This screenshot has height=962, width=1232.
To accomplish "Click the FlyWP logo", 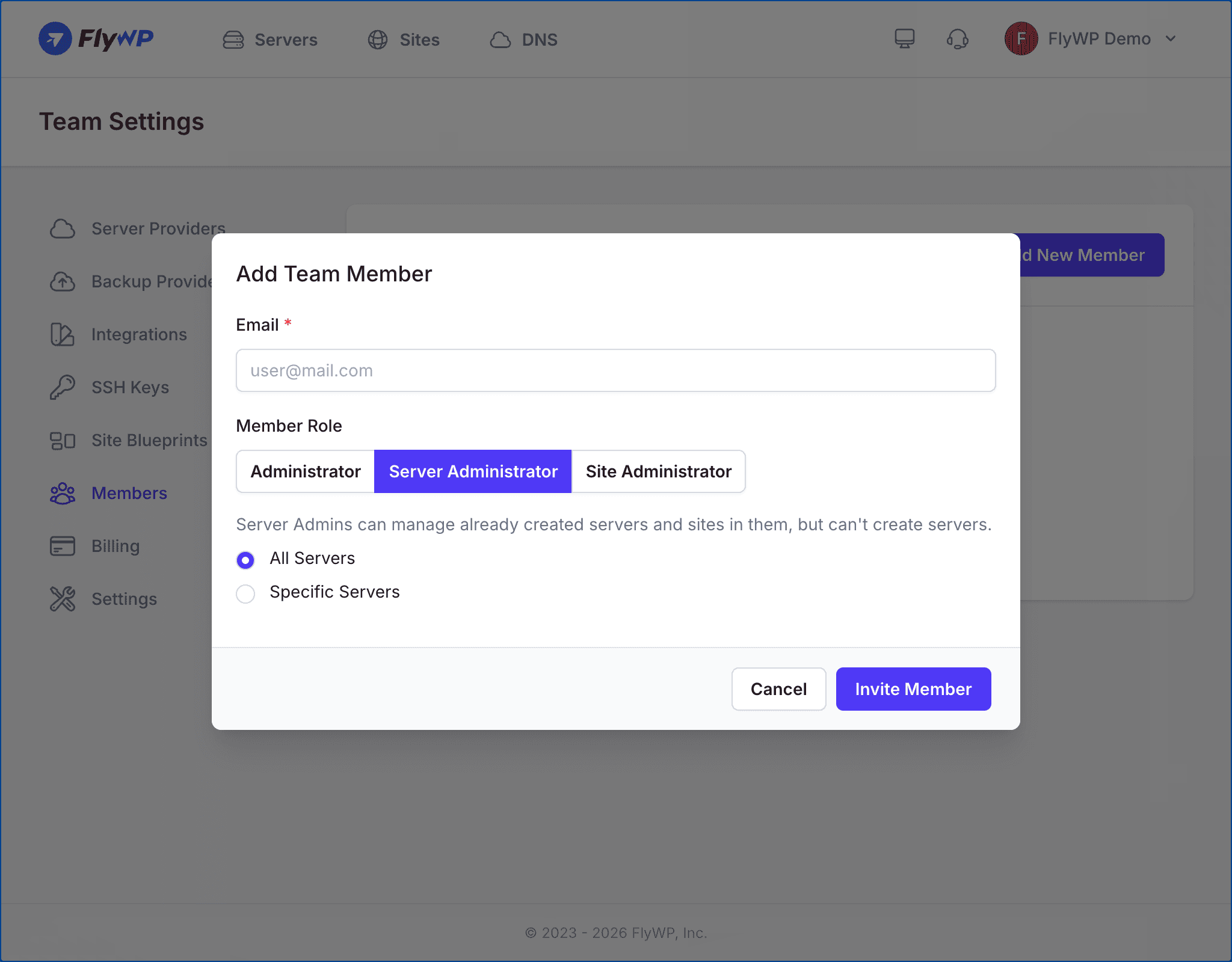I will (96, 38).
